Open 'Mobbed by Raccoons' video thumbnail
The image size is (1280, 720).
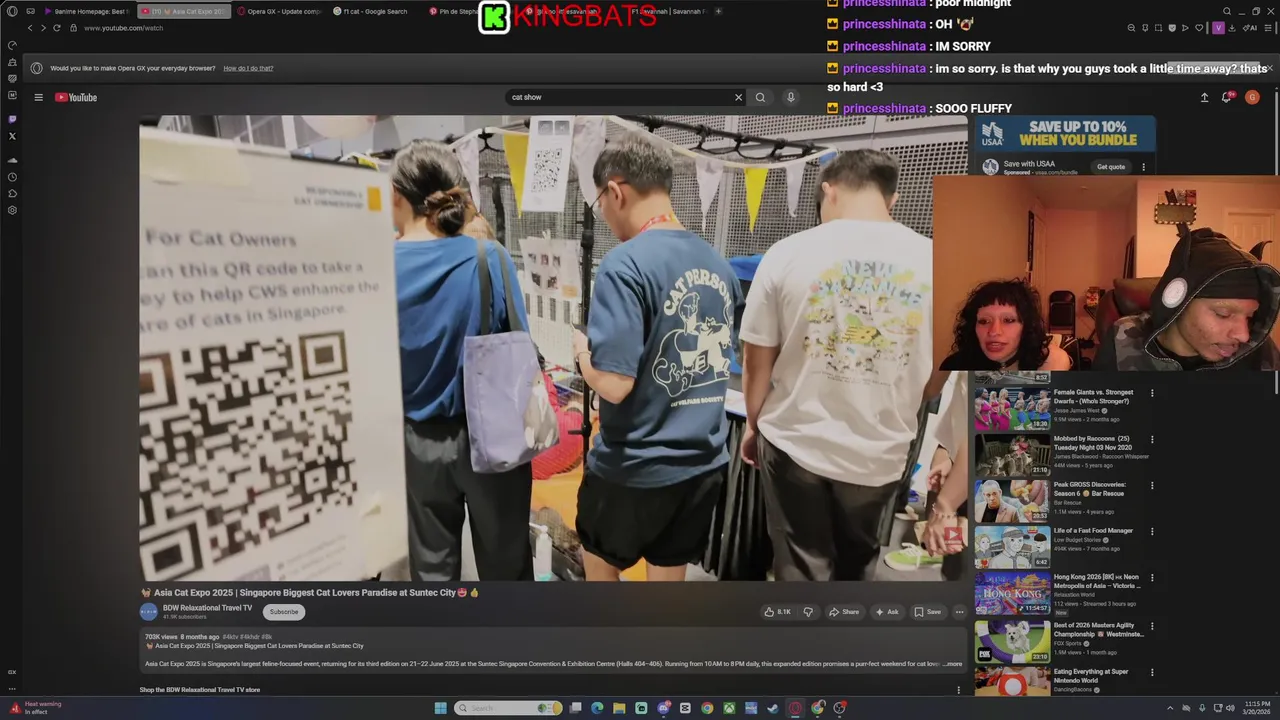1012,454
